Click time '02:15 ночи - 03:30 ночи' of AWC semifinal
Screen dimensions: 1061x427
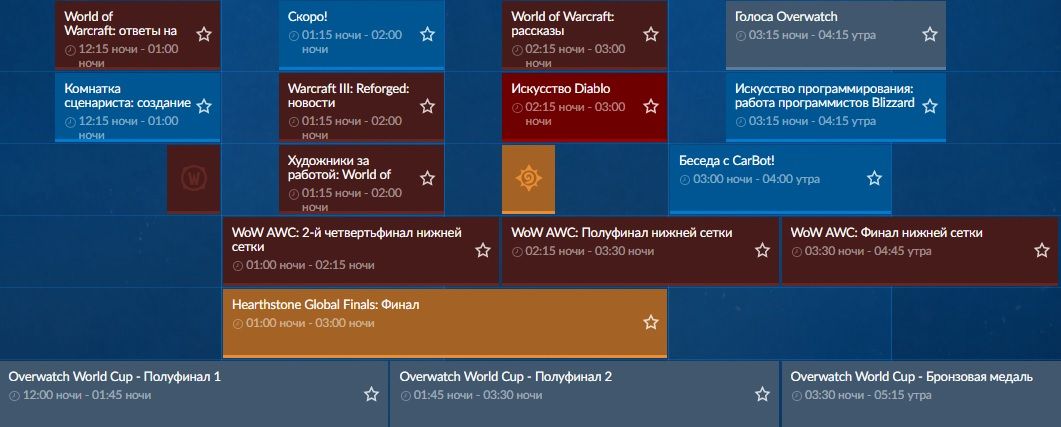click(590, 251)
